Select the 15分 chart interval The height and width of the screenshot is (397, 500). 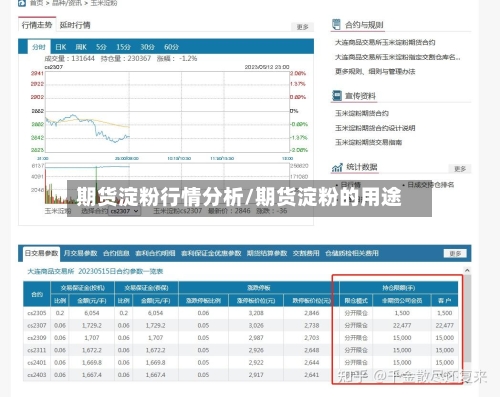point(123,47)
